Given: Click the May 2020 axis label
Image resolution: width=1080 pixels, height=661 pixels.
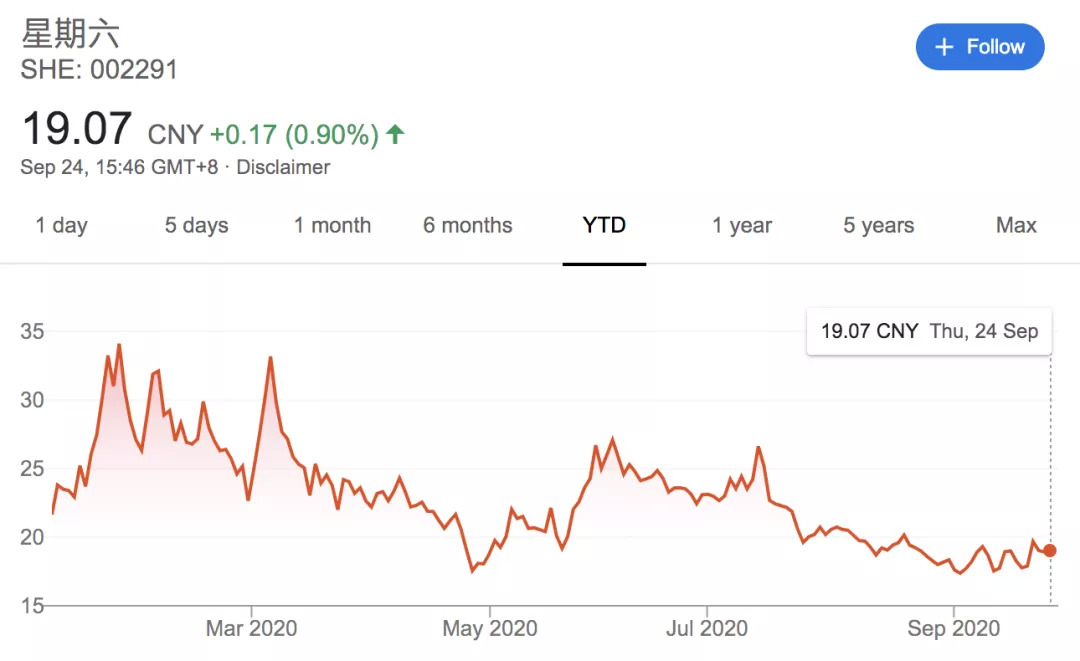Looking at the screenshot, I should 490,629.
